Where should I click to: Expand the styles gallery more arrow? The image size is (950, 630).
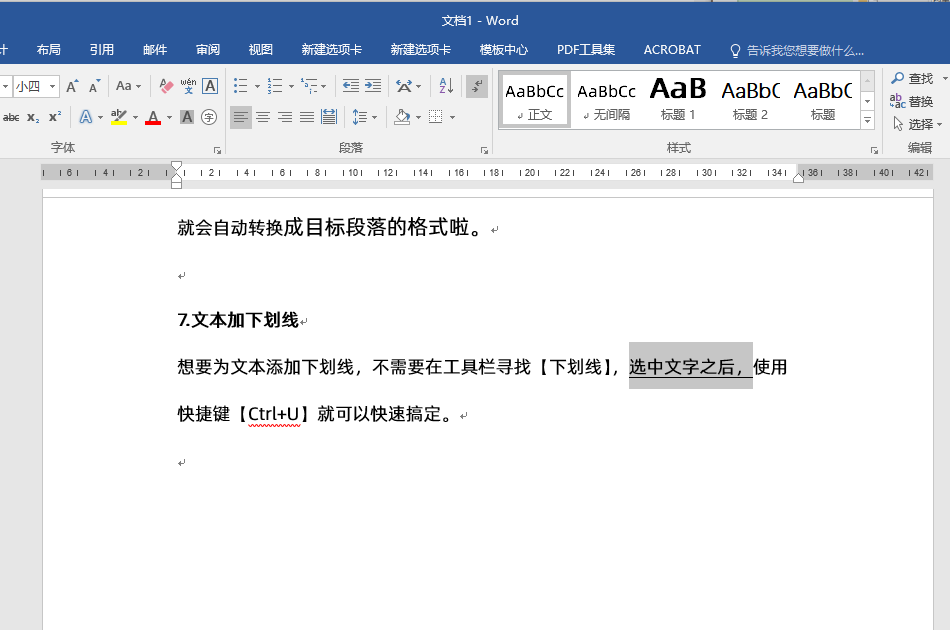[867, 122]
